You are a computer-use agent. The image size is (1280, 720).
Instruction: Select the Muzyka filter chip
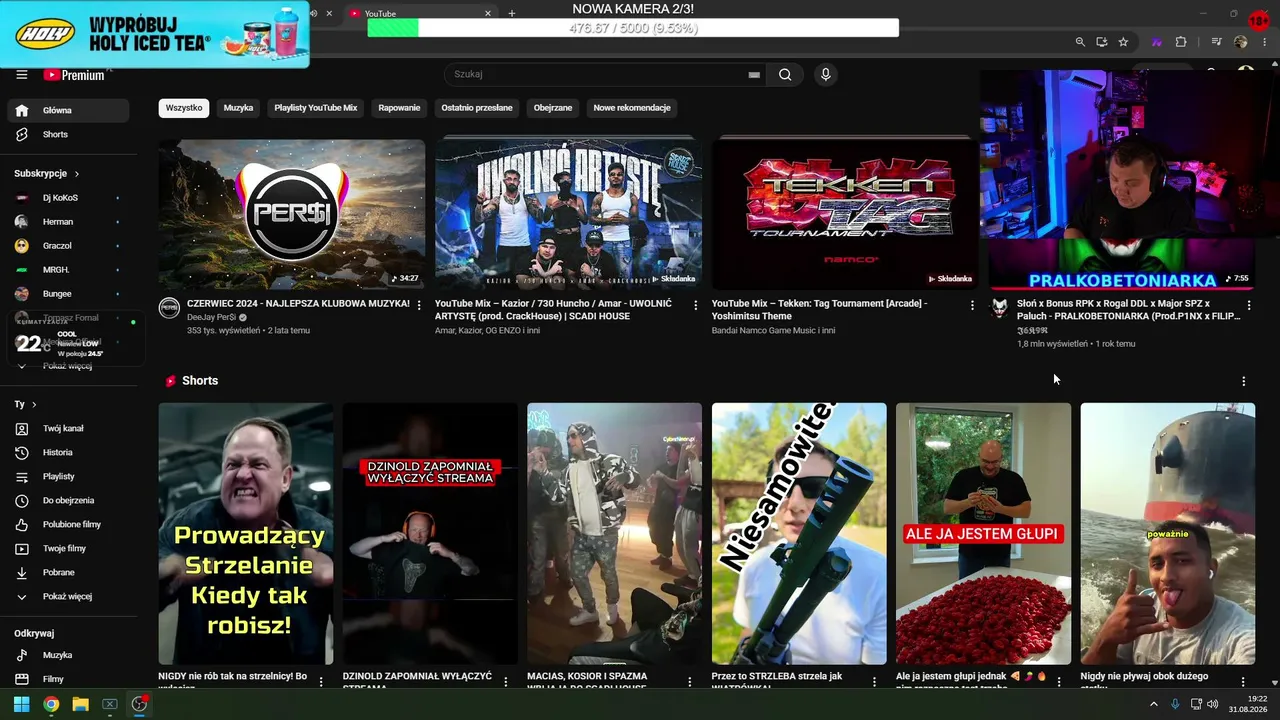[238, 108]
